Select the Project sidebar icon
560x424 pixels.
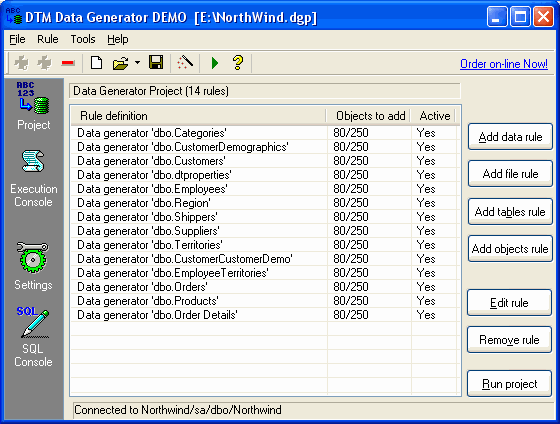(x=34, y=106)
